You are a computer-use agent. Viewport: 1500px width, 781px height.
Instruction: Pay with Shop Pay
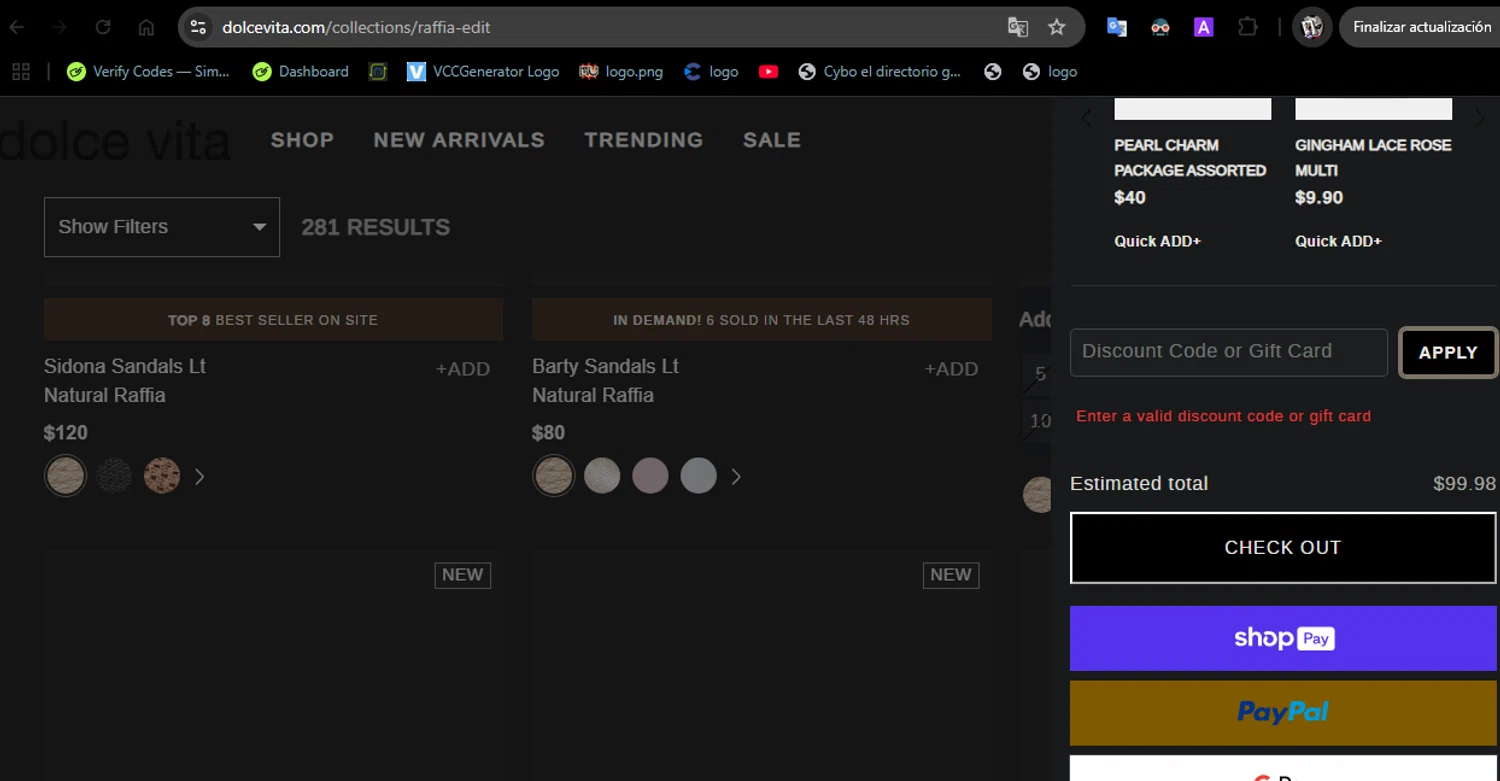[1283, 638]
